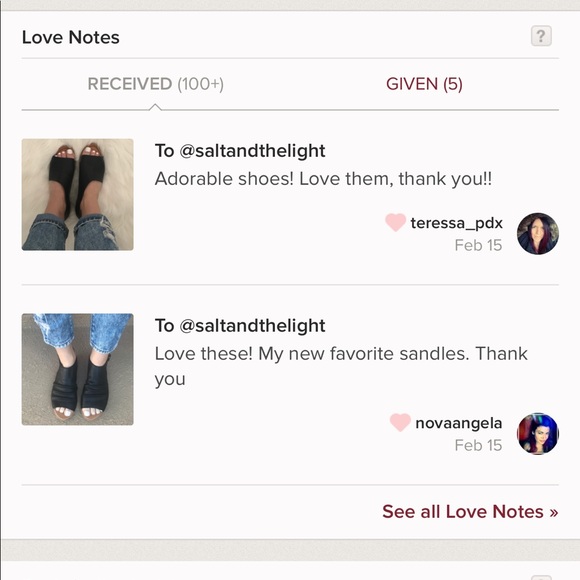Click the Adorable shoes note text

coord(323,179)
